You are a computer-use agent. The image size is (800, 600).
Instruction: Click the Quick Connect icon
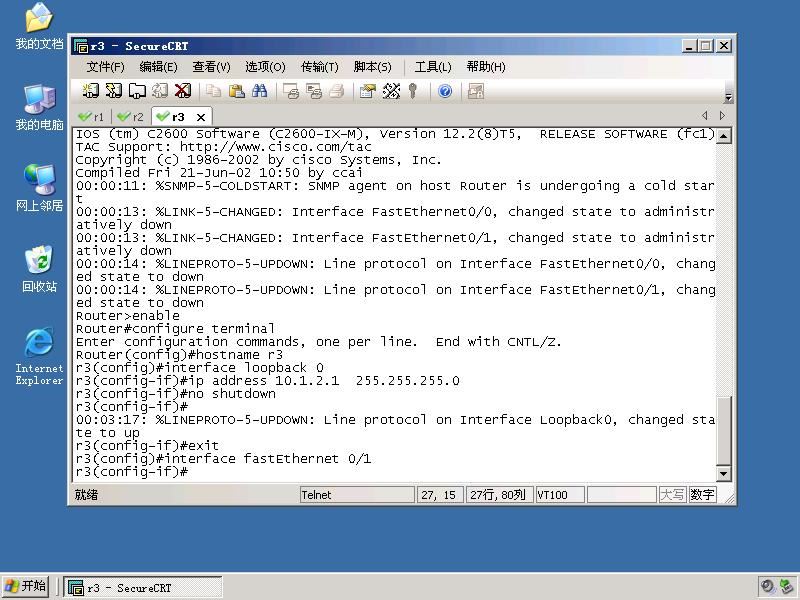point(113,91)
